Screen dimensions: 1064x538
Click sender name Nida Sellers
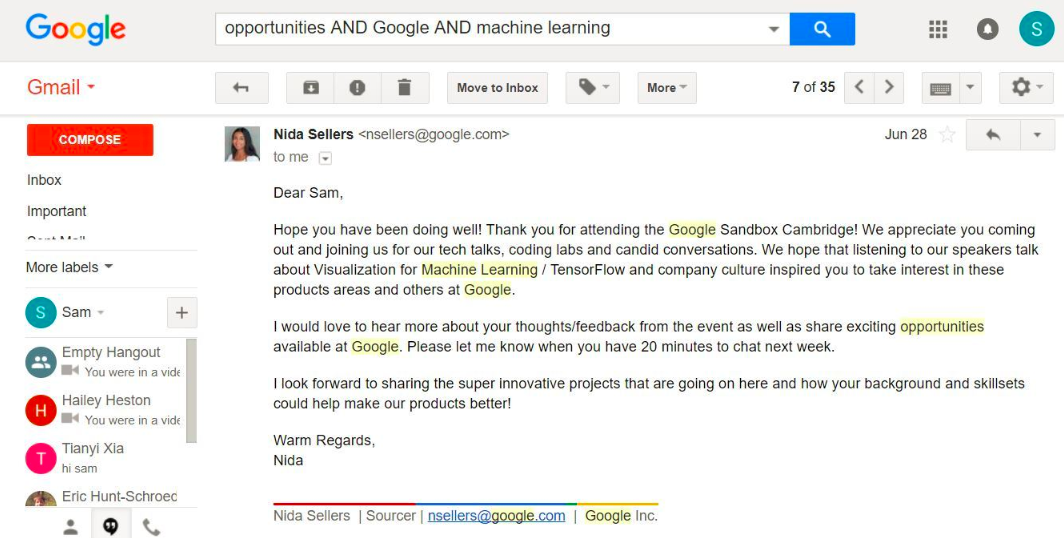pyautogui.click(x=314, y=134)
